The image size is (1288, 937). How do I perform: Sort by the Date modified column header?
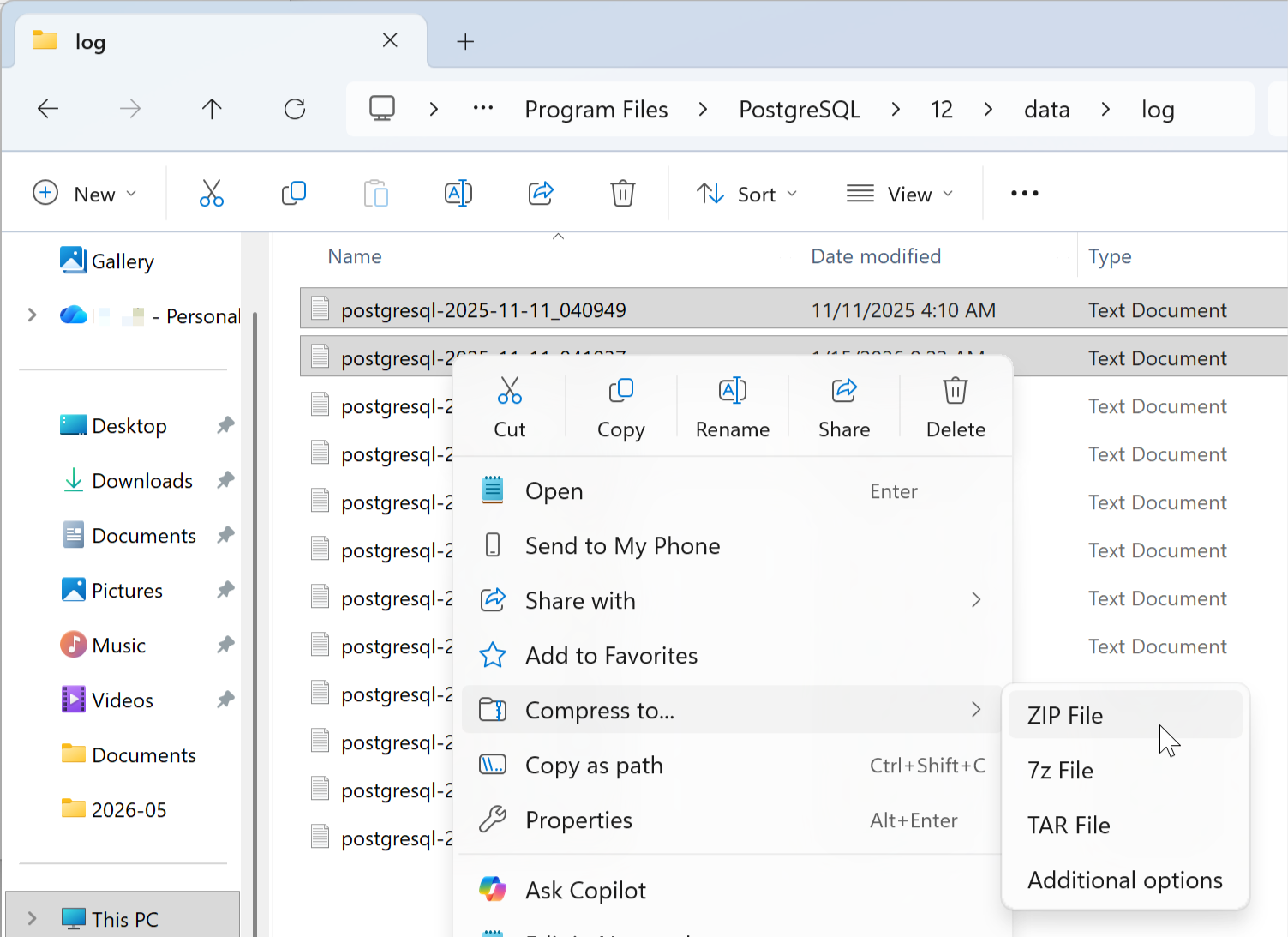click(x=876, y=256)
